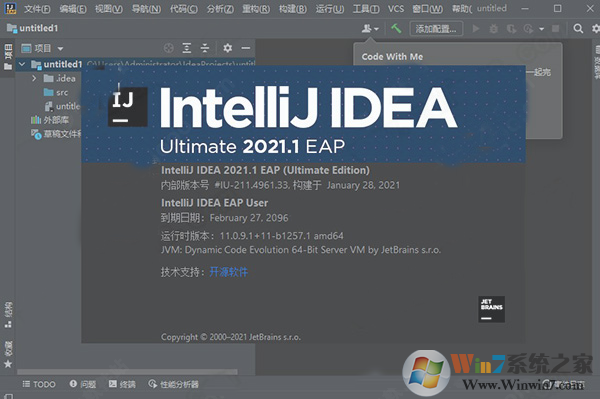Select the 草稿文件 node
The image size is (600, 399).
(56, 134)
